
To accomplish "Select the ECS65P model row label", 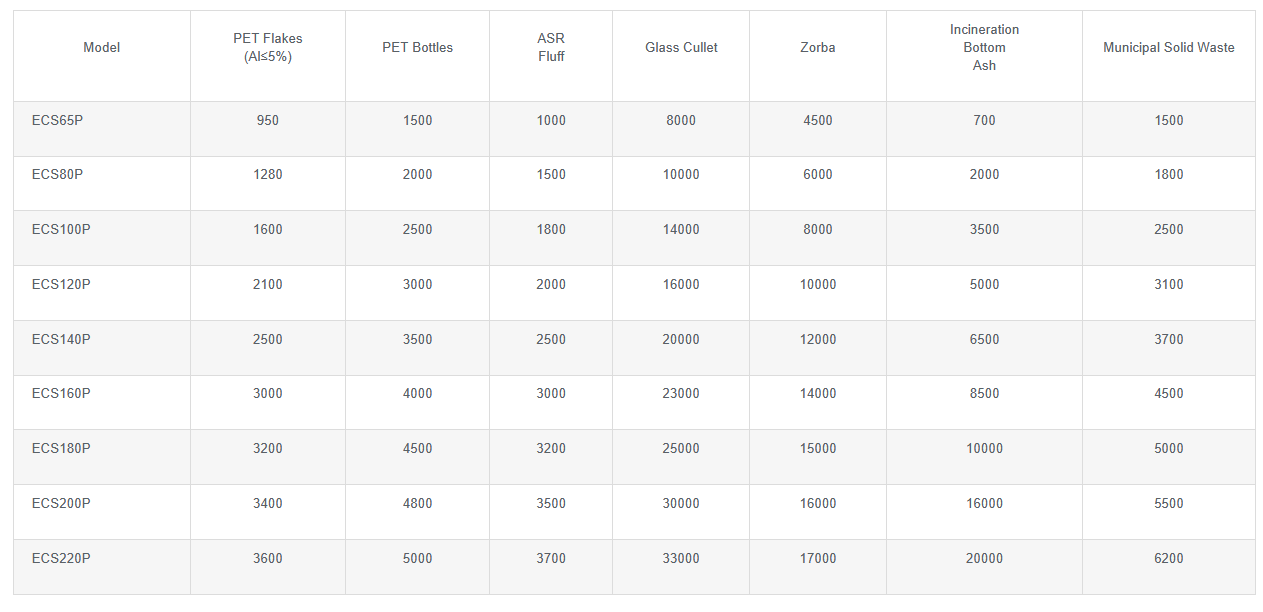I will coord(58,120).
